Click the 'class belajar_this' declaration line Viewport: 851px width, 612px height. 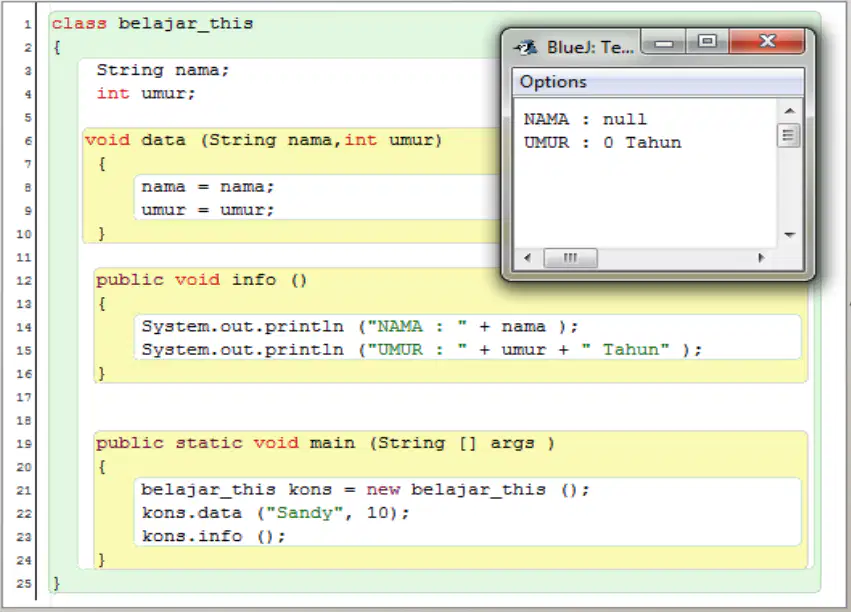pos(153,23)
